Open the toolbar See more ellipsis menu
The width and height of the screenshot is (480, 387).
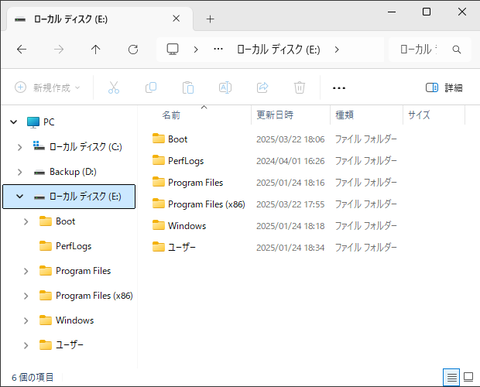(339, 88)
